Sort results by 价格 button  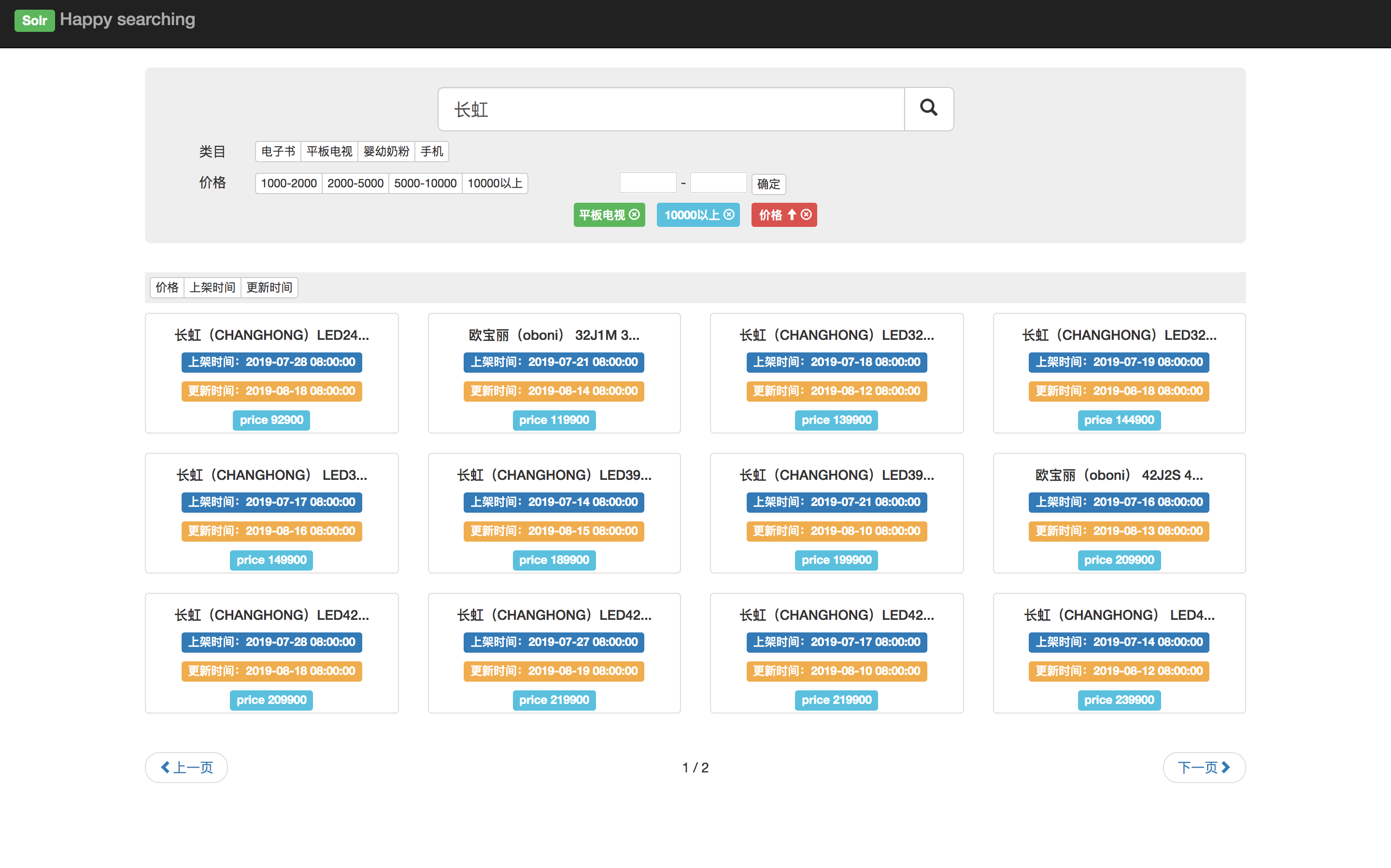pos(167,287)
